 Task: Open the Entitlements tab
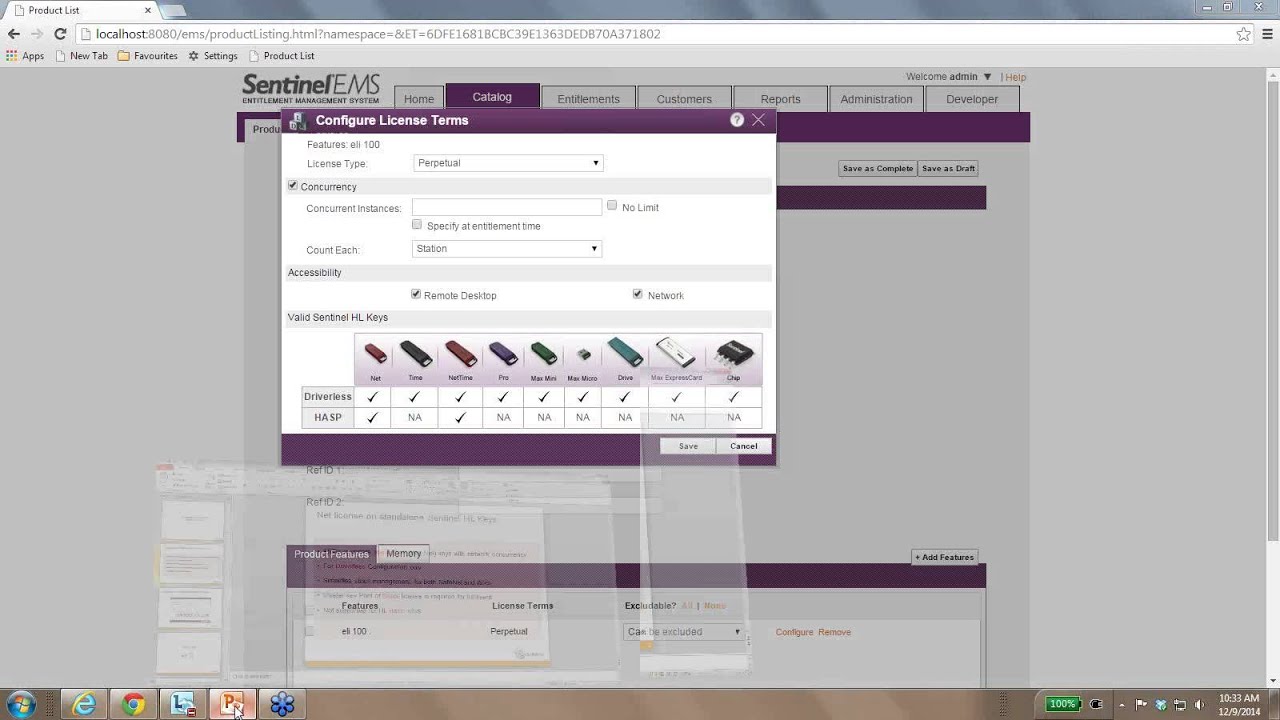(588, 99)
